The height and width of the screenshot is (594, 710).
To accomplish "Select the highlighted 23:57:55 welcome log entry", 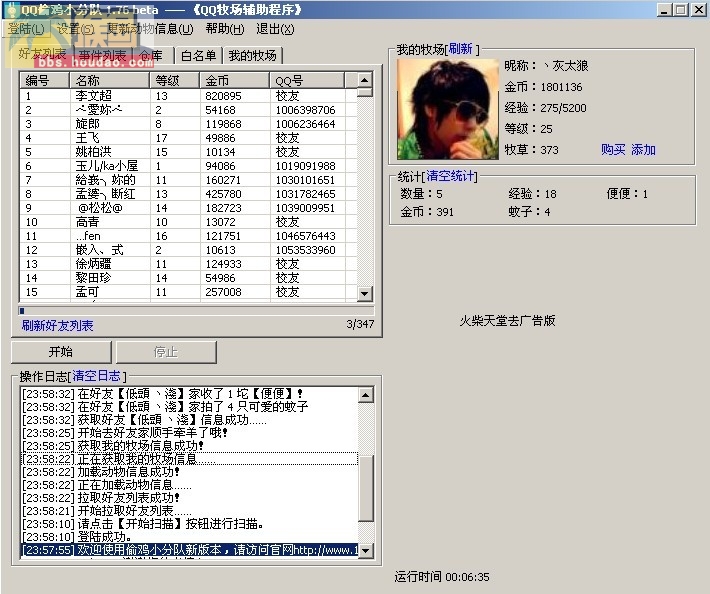I will click(x=189, y=551).
